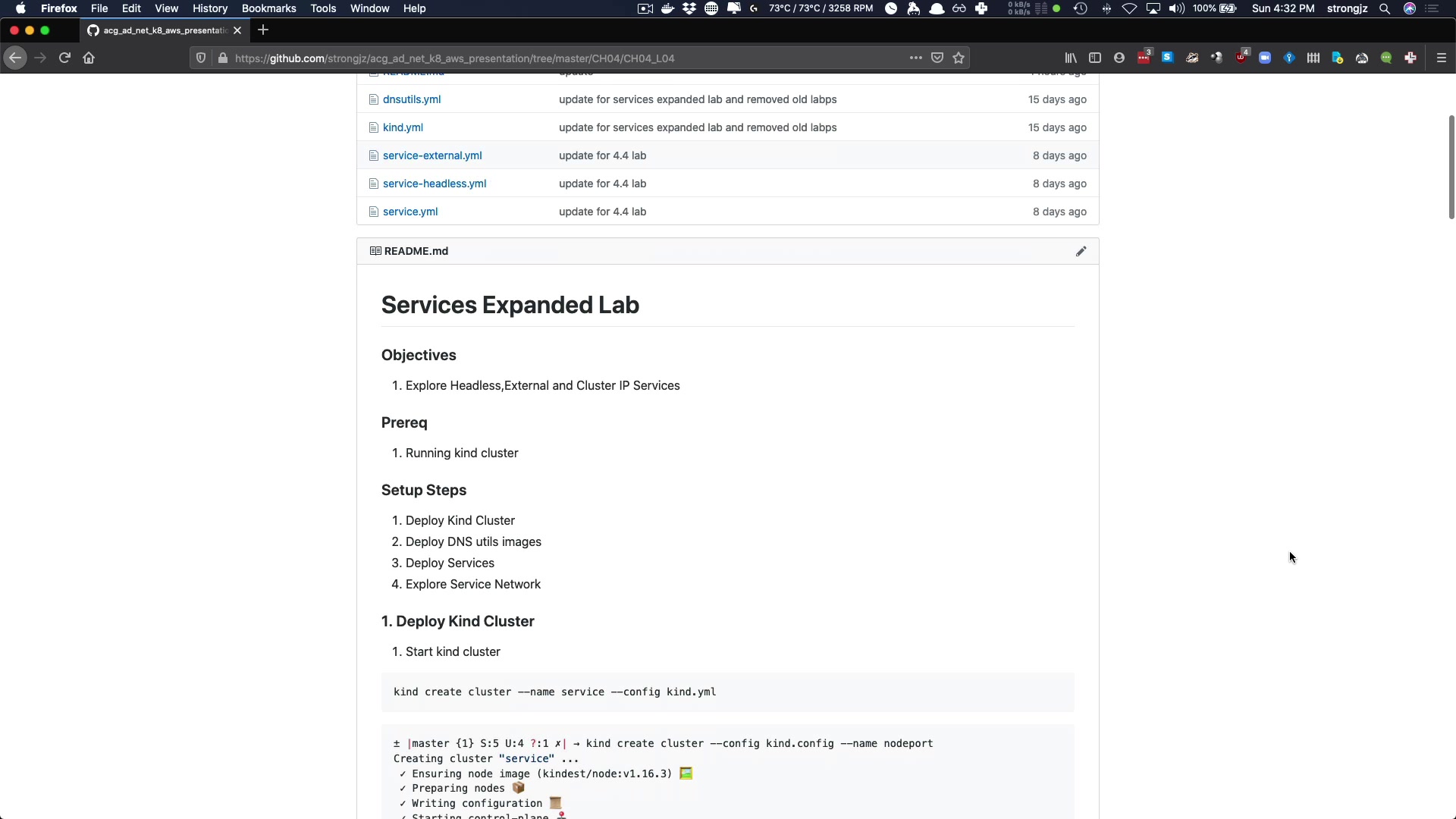Click the macOS volume icon in the menu bar
This screenshot has height=819, width=1456.
point(1176,8)
